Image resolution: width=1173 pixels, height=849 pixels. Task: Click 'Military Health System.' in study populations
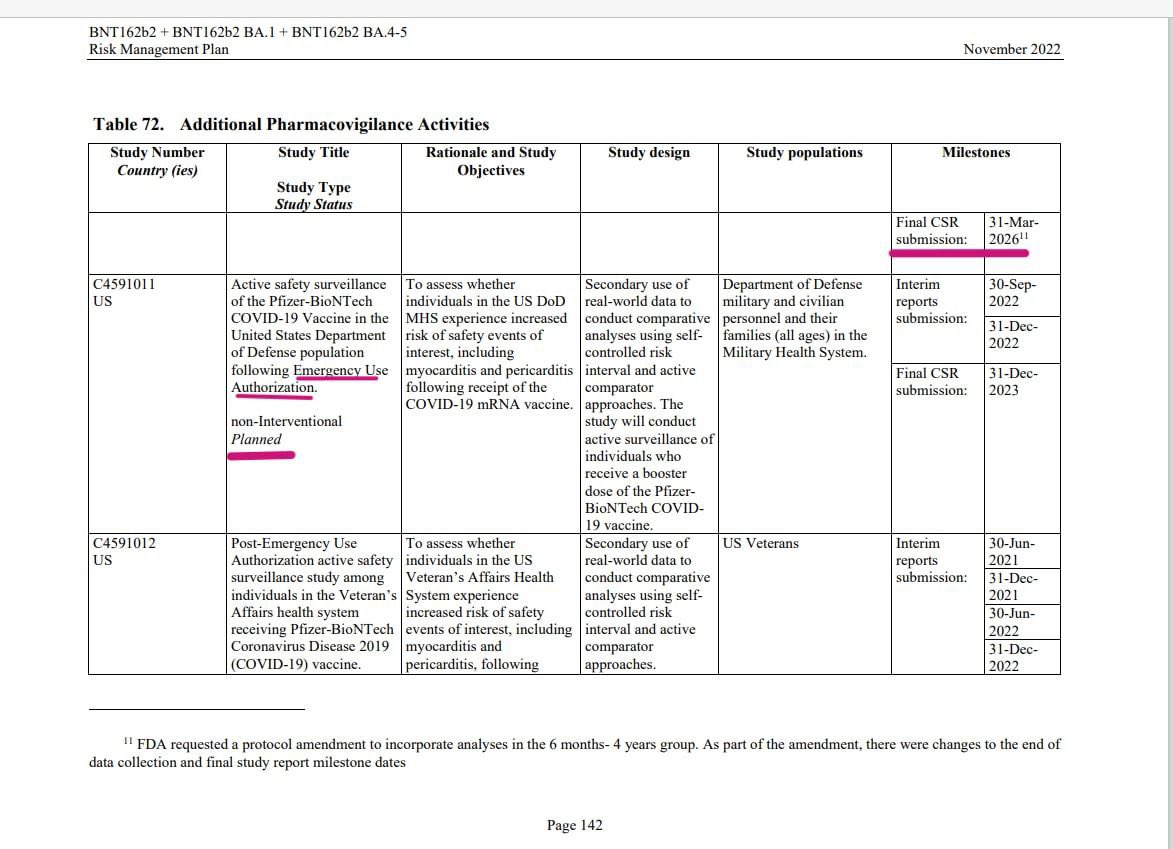(794, 352)
